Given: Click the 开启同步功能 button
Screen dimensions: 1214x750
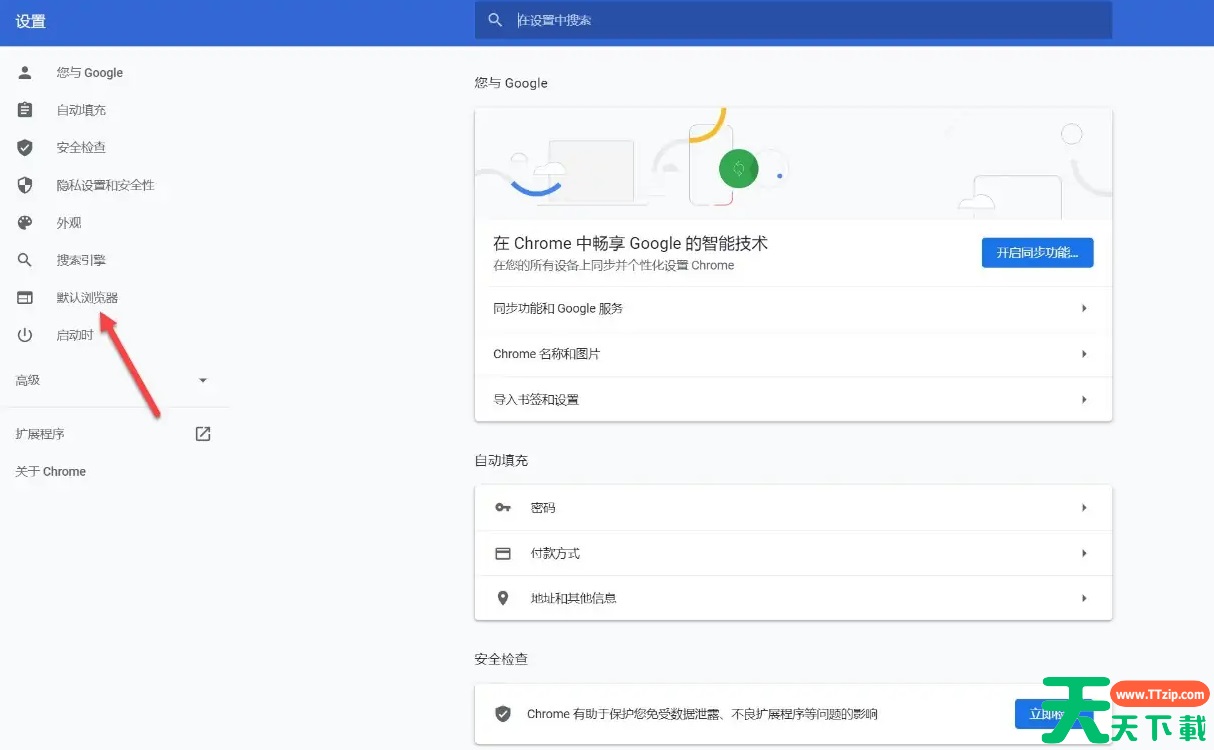Looking at the screenshot, I should 1037,253.
